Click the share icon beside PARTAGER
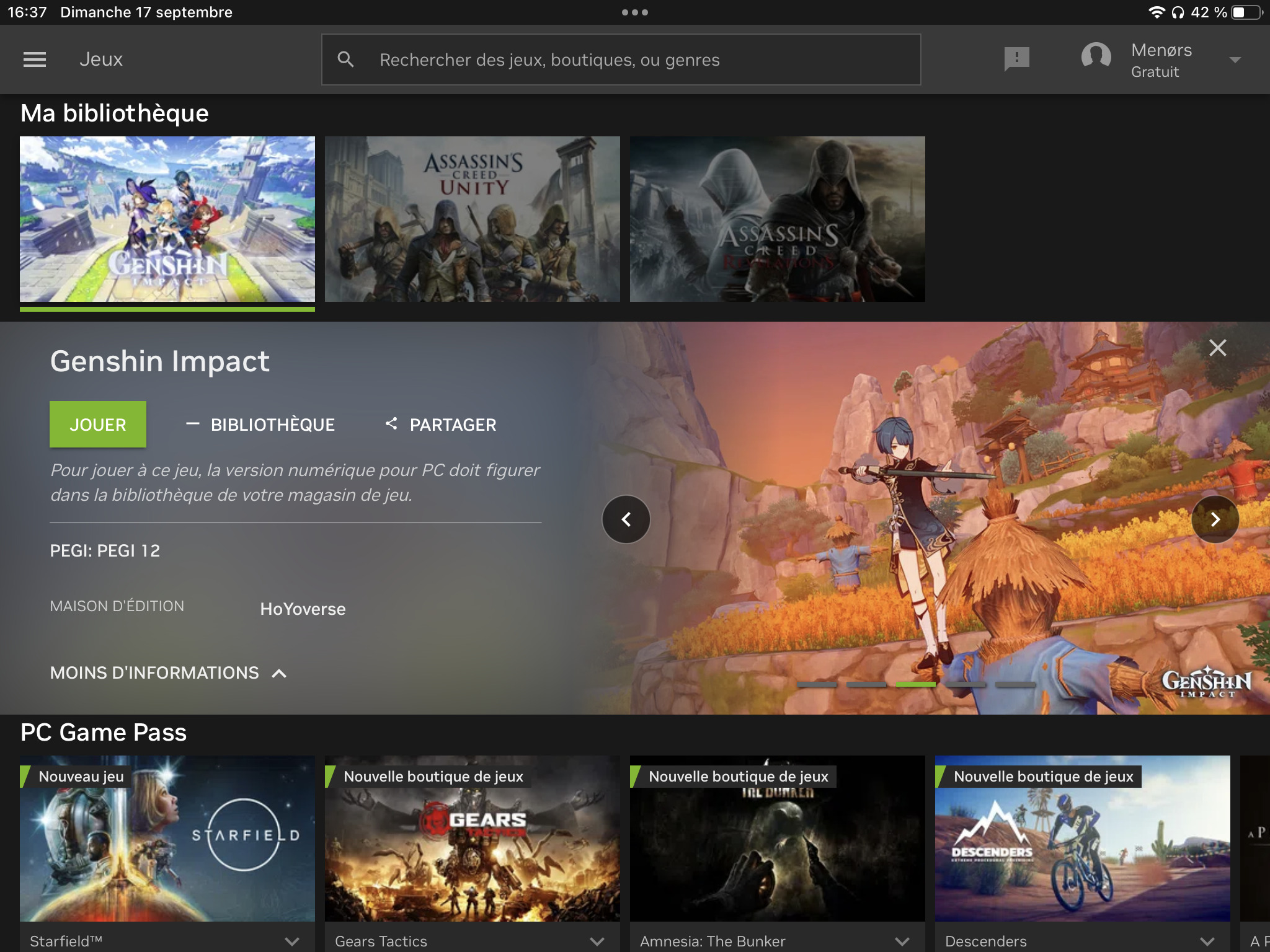 (x=391, y=424)
